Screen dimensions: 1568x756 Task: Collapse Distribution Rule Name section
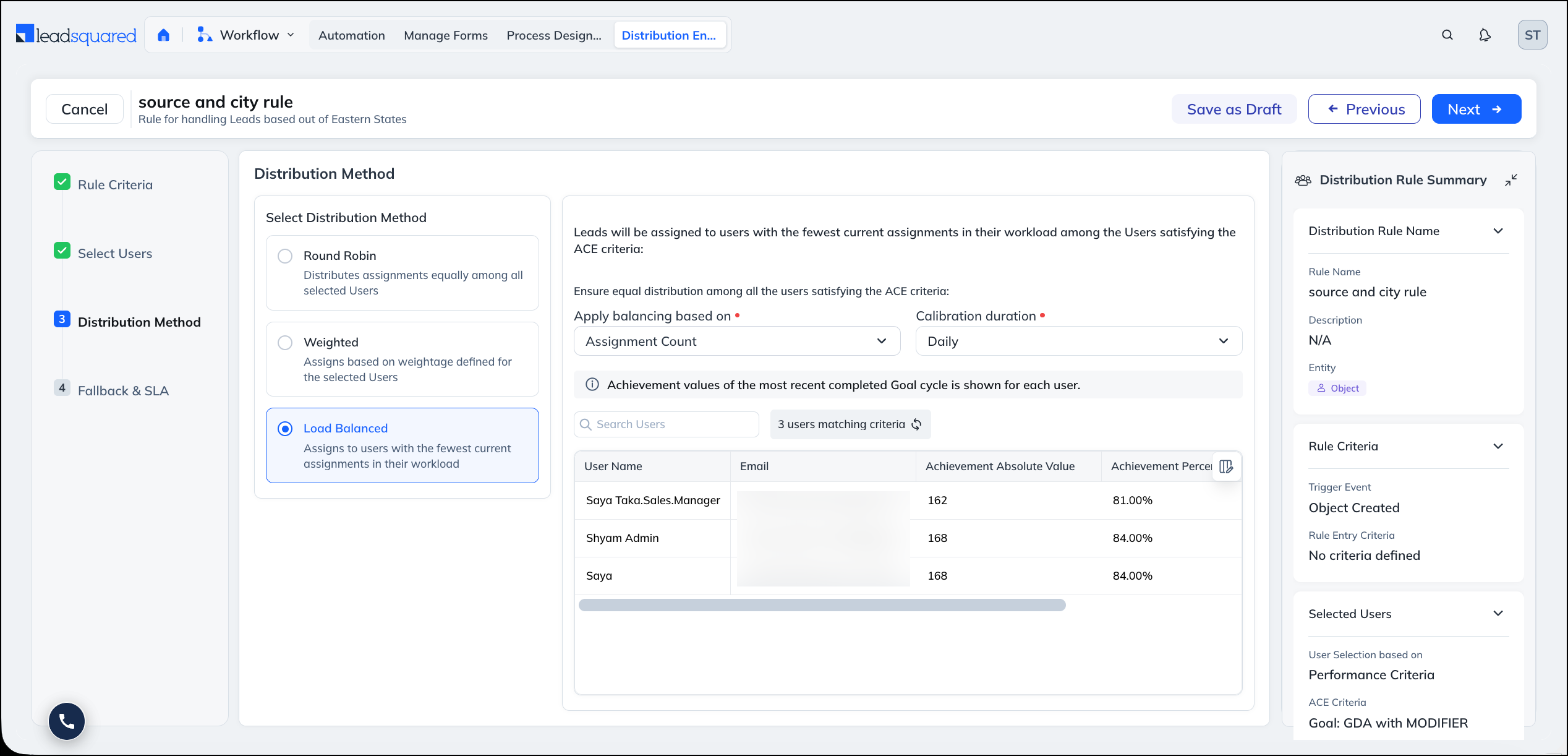(x=1498, y=231)
